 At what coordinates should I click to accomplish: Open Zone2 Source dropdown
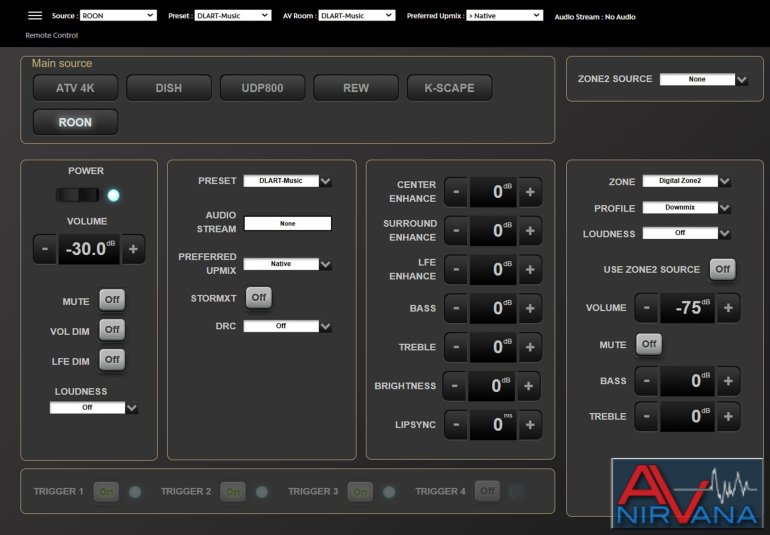point(703,79)
